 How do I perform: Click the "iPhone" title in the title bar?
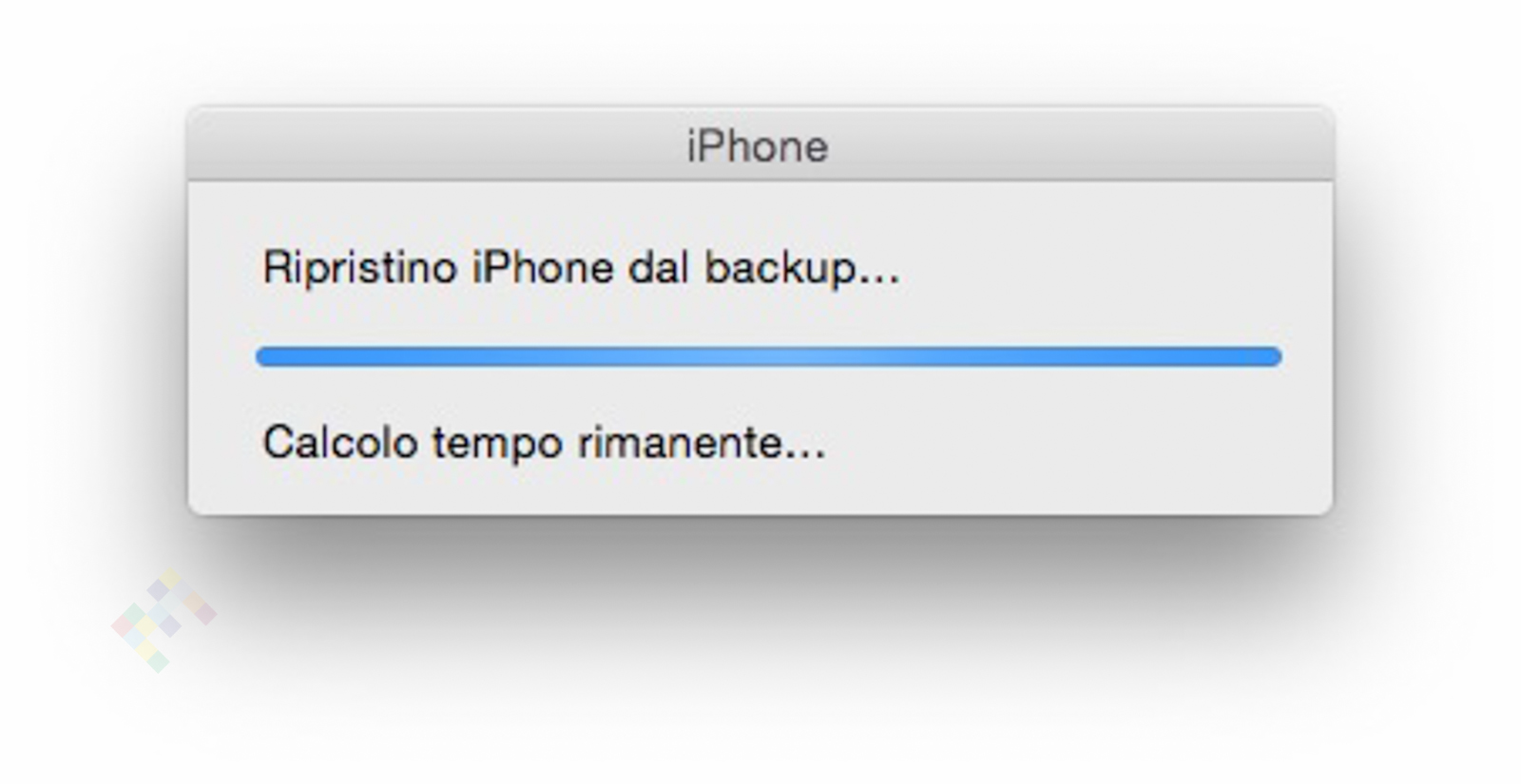coord(758,146)
